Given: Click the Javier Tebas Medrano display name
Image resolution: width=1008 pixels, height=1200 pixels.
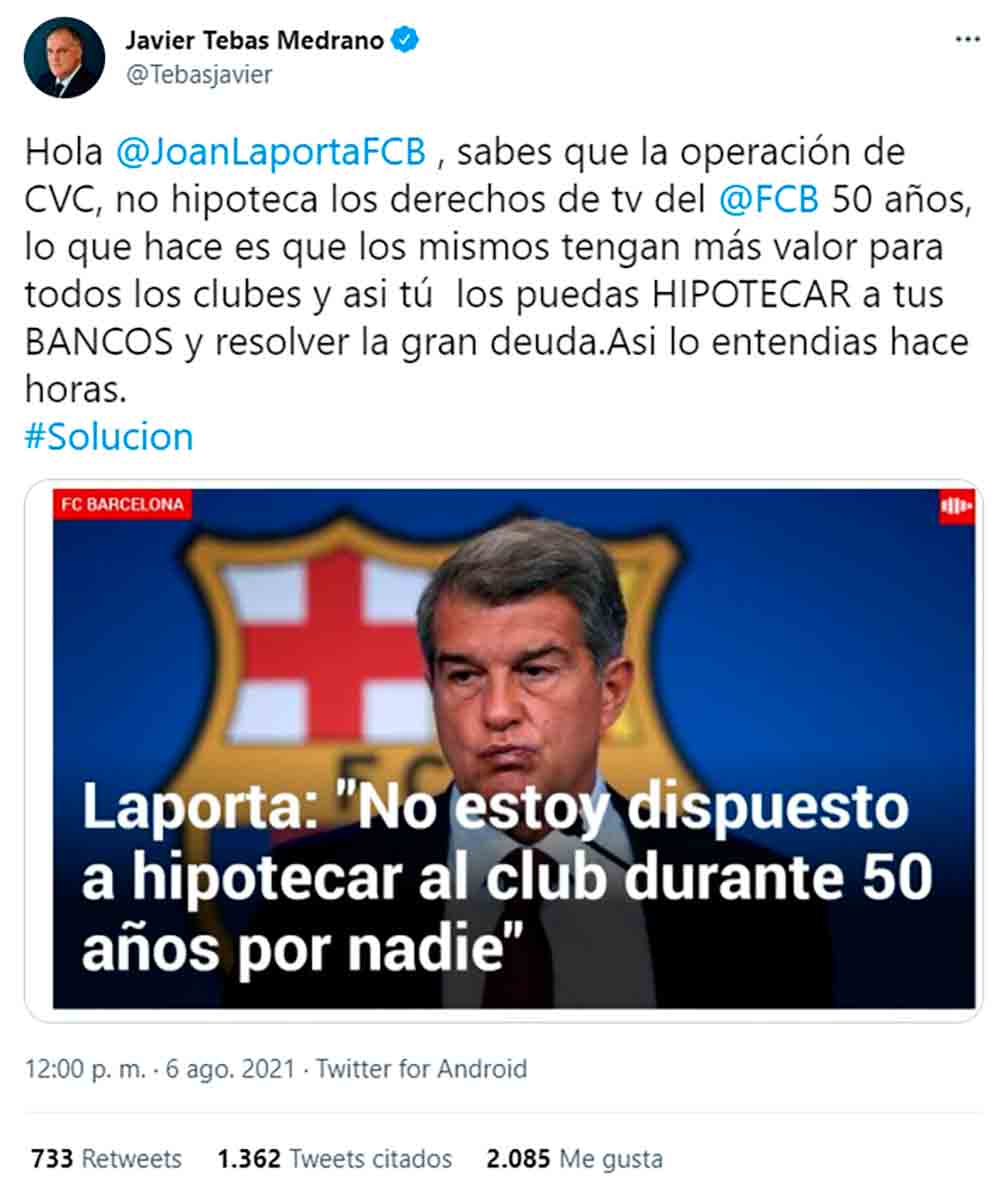Looking at the screenshot, I should (x=255, y=40).
